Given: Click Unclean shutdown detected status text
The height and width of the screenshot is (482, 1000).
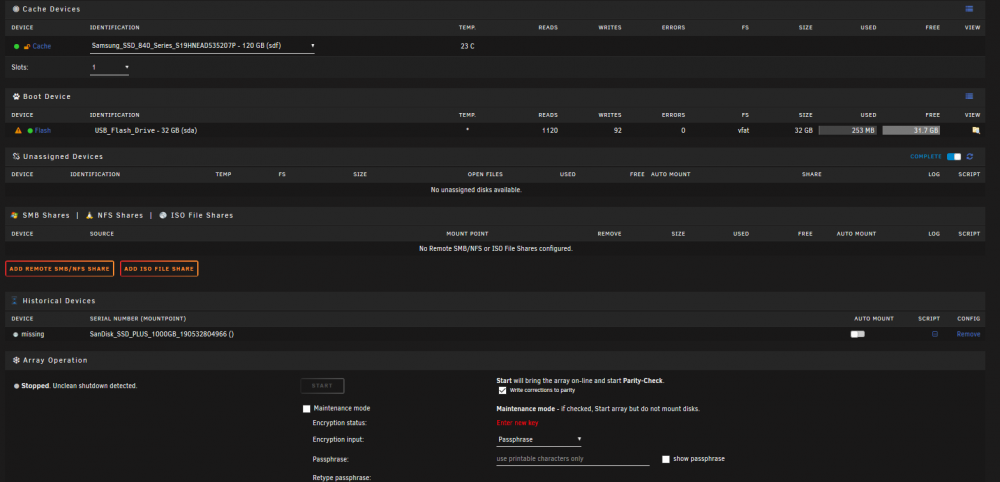Looking at the screenshot, I should tap(95, 386).
